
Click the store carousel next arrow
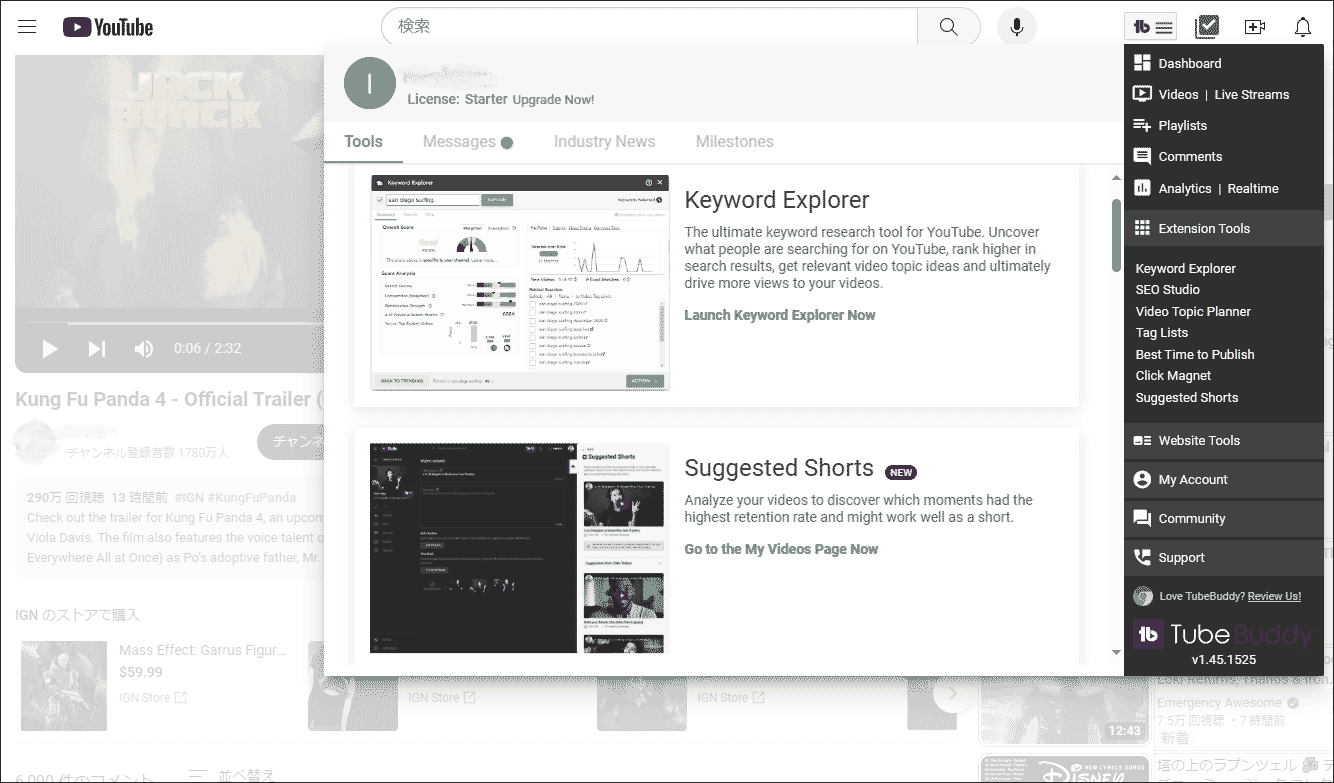952,693
